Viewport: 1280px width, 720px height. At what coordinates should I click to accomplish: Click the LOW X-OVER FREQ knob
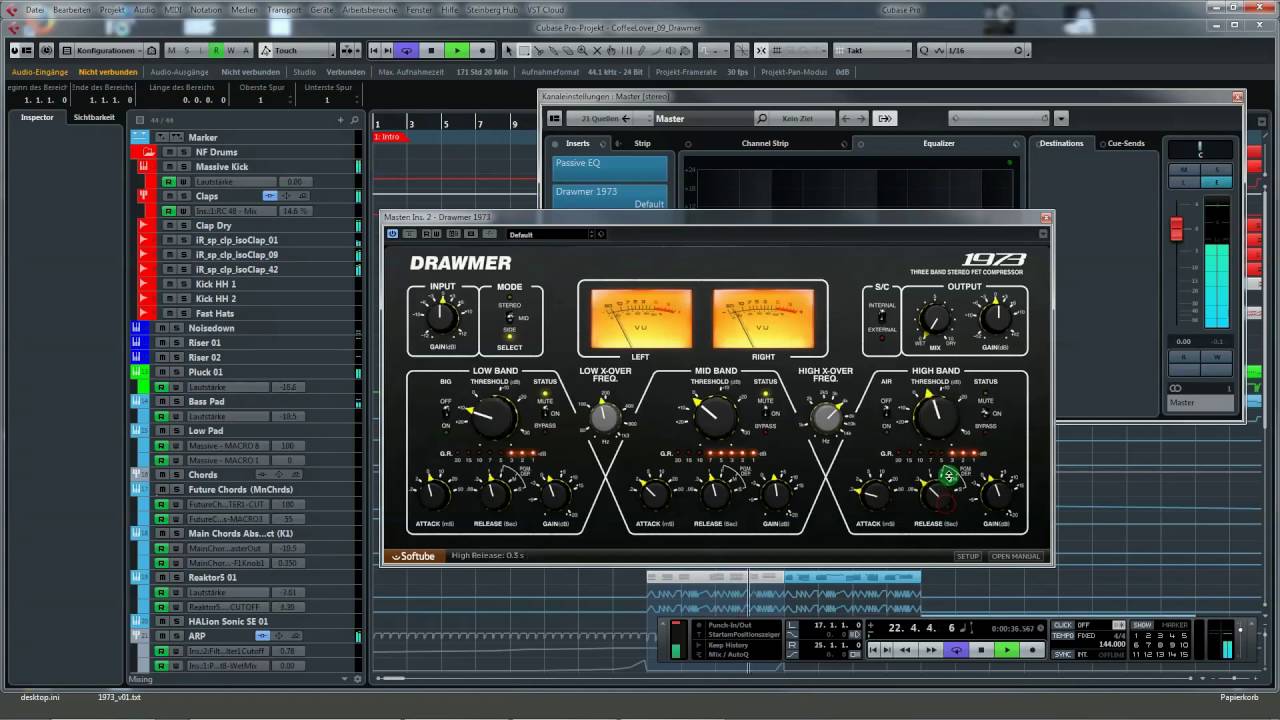pos(603,417)
